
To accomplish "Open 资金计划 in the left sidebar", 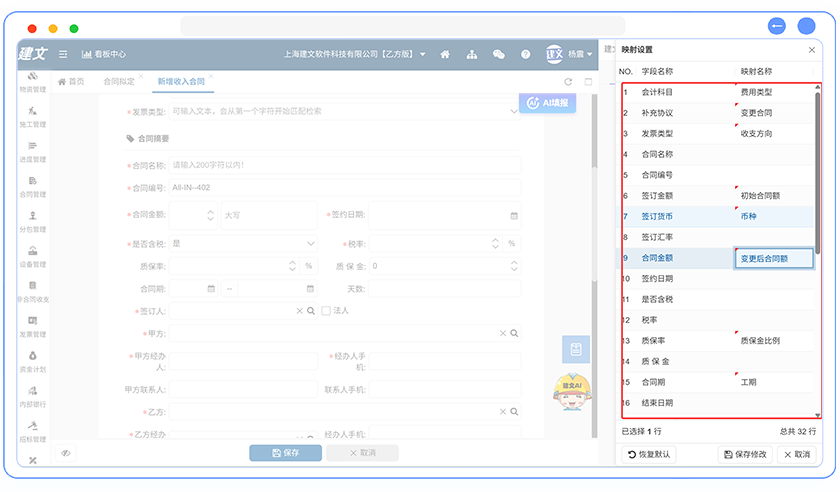I will (32, 361).
